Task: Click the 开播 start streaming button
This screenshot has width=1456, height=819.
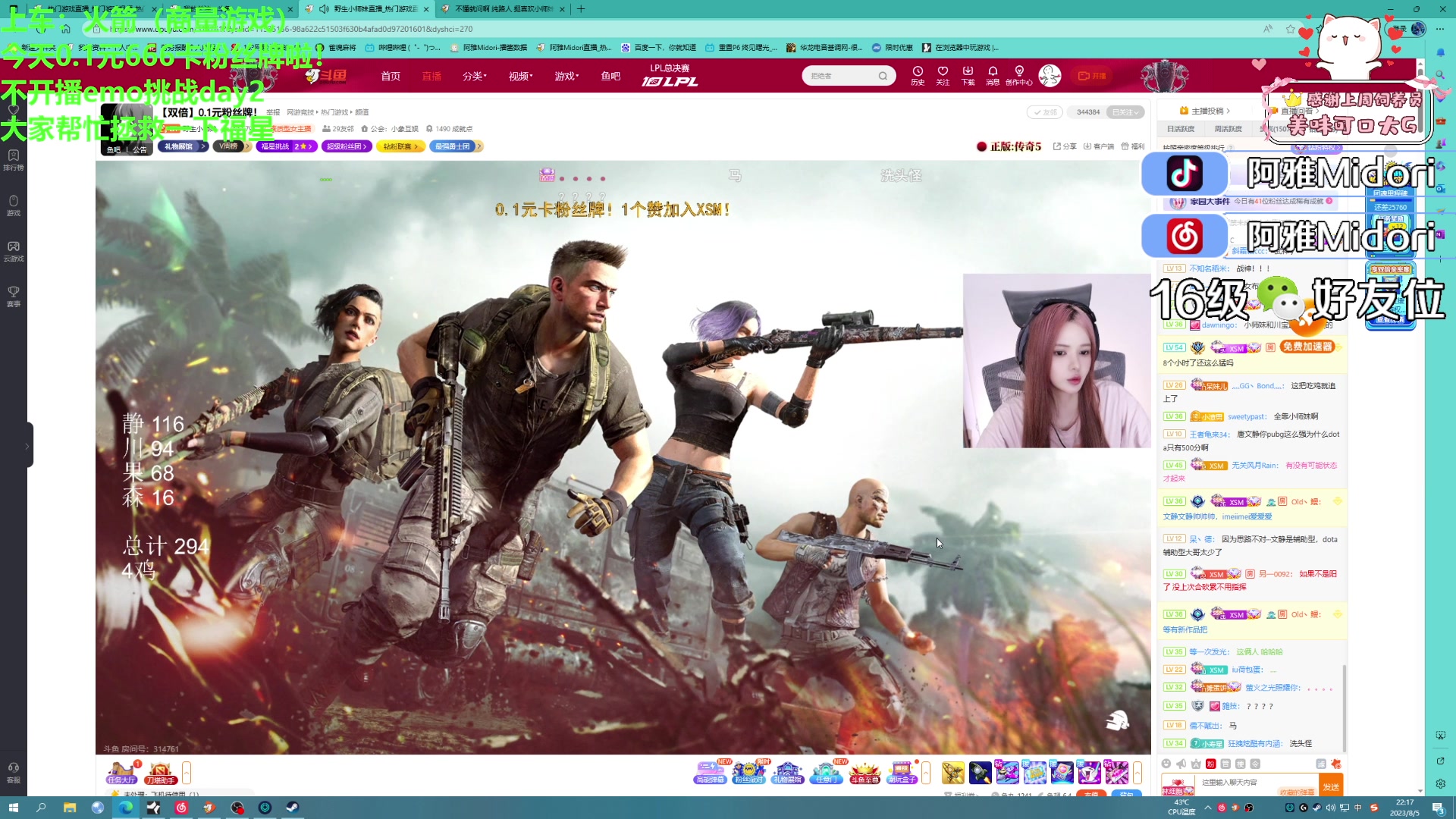Action: 1092,76
